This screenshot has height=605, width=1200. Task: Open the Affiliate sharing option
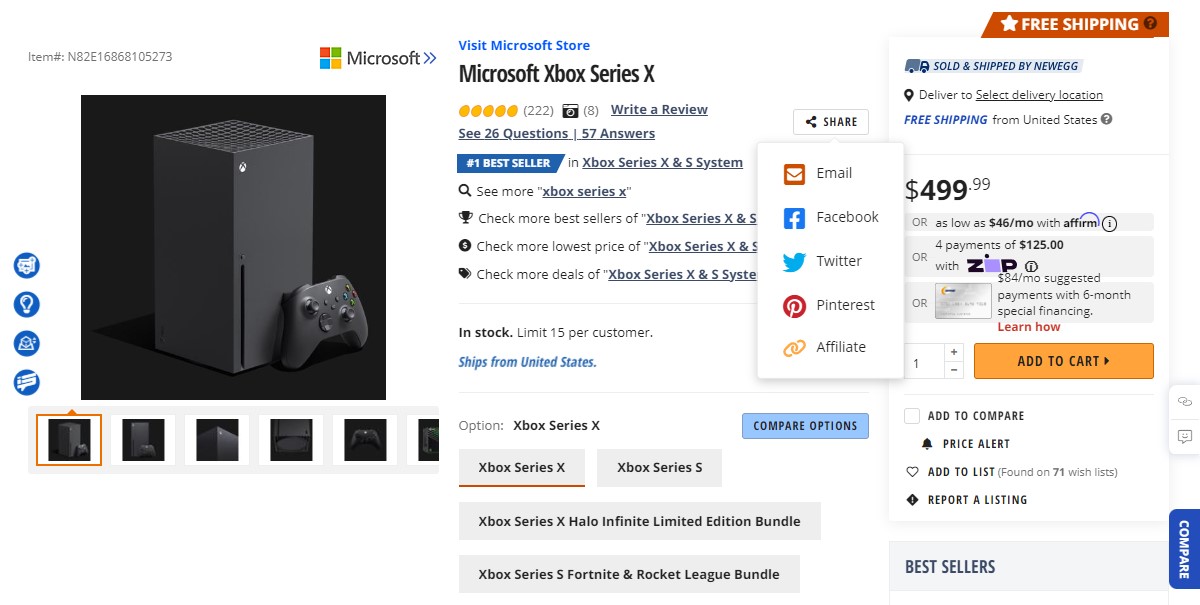(x=795, y=347)
